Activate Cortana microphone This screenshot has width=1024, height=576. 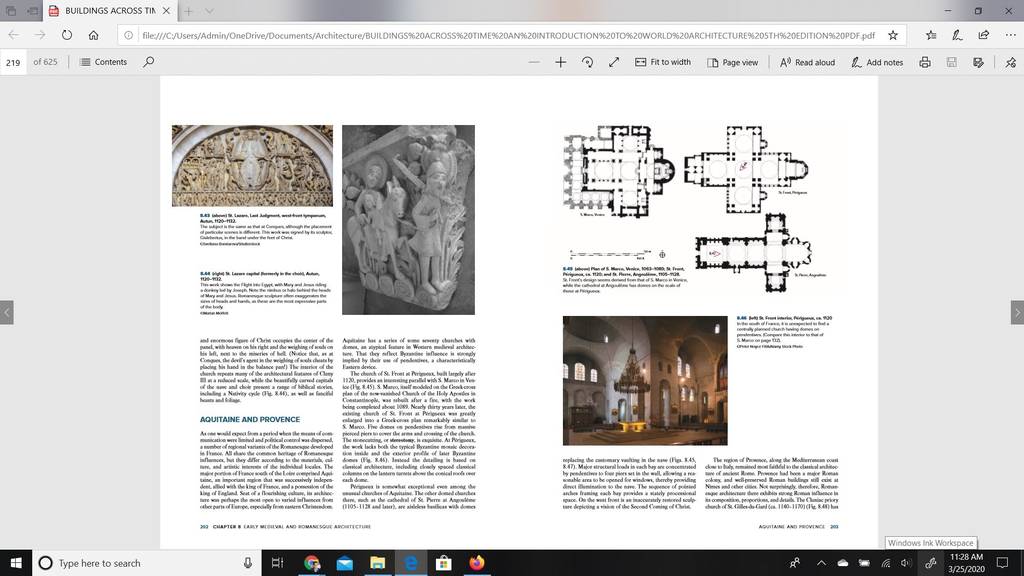(x=248, y=563)
